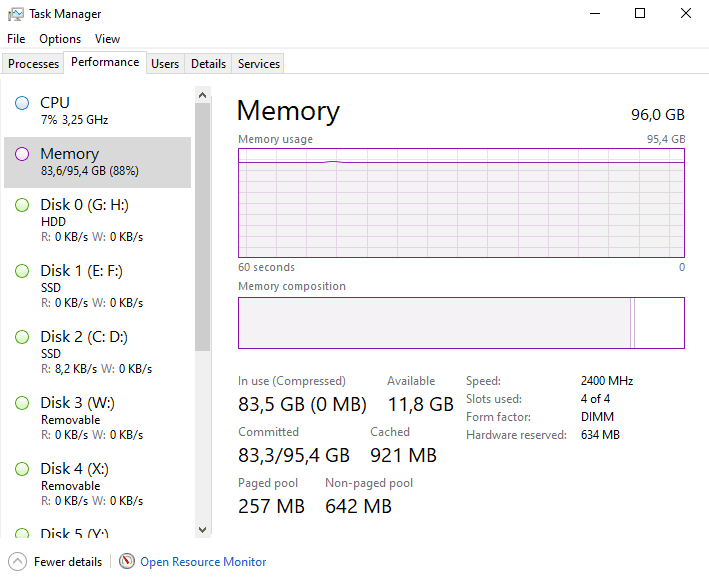Click the sidebar scroll up arrow
The width and height of the screenshot is (709, 585).
(203, 95)
